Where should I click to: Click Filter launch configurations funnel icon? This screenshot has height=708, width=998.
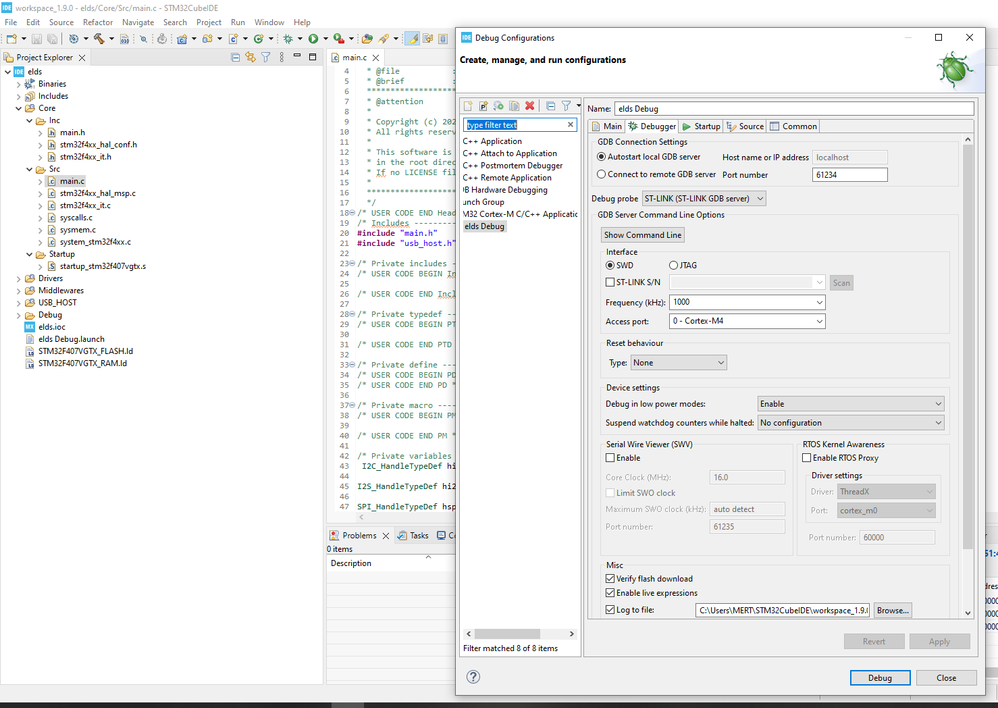click(x=566, y=106)
